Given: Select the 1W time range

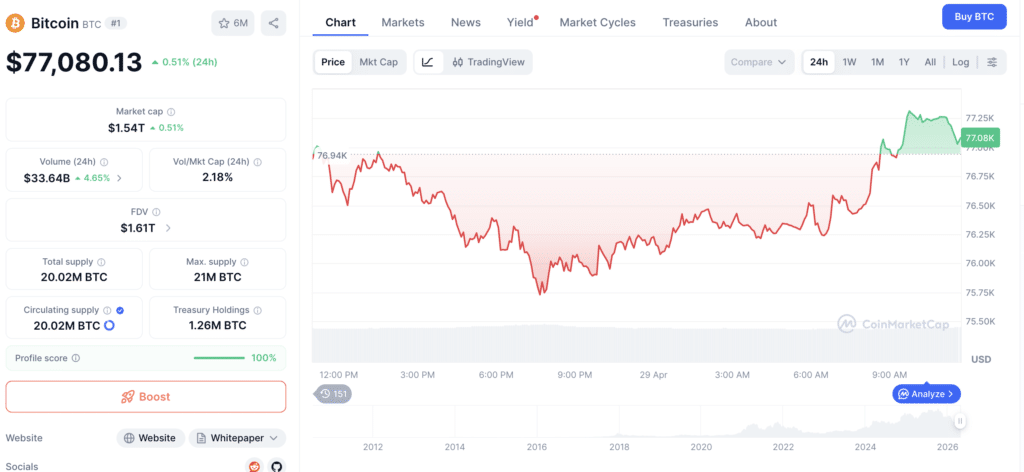Looking at the screenshot, I should 849,62.
